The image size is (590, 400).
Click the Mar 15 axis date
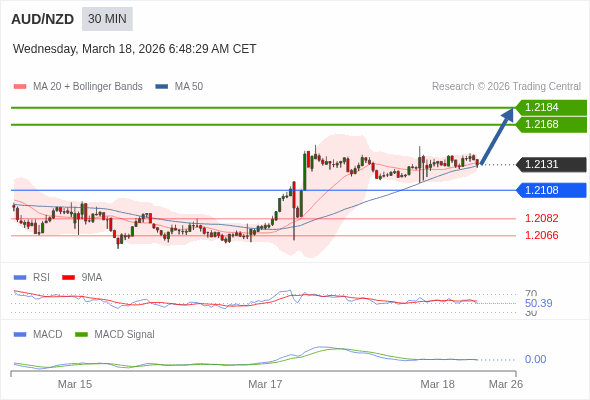(75, 384)
